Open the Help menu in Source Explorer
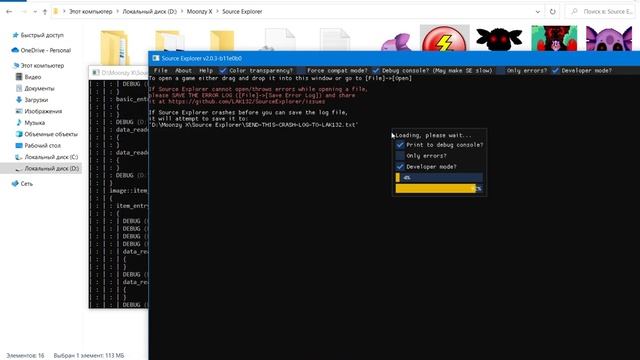 click(206, 71)
